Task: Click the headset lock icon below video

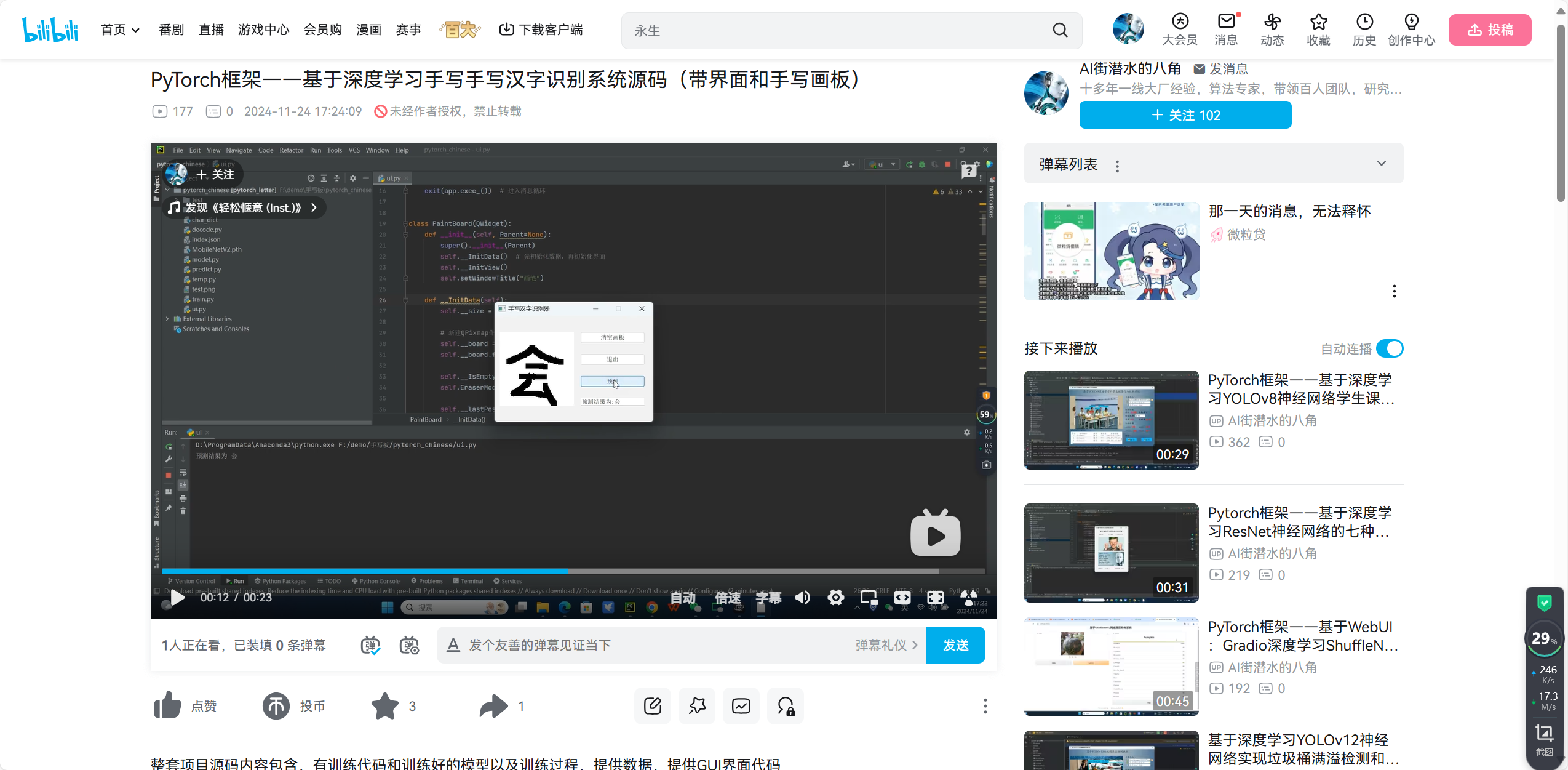Action: click(786, 705)
